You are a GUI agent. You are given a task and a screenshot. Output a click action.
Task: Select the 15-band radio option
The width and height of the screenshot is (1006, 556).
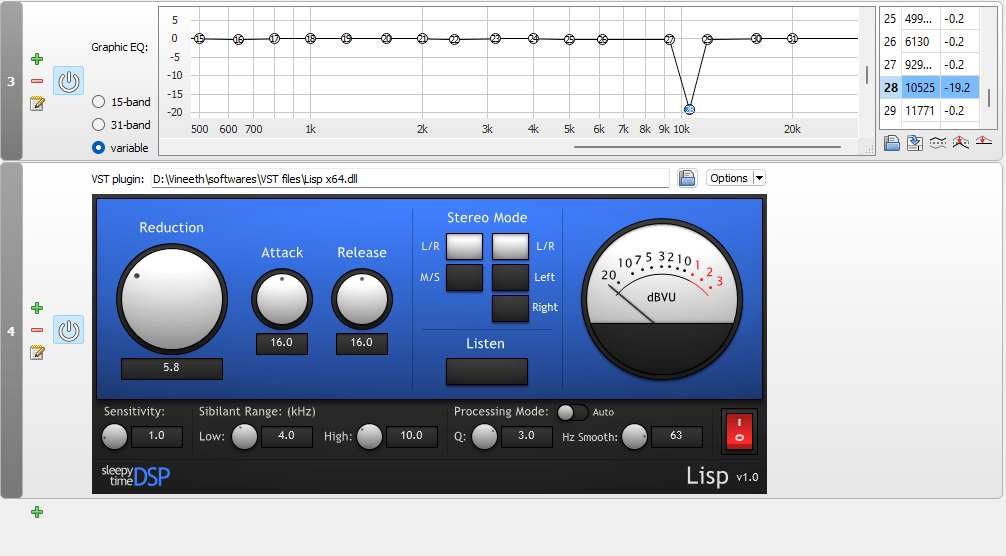[x=98, y=101]
